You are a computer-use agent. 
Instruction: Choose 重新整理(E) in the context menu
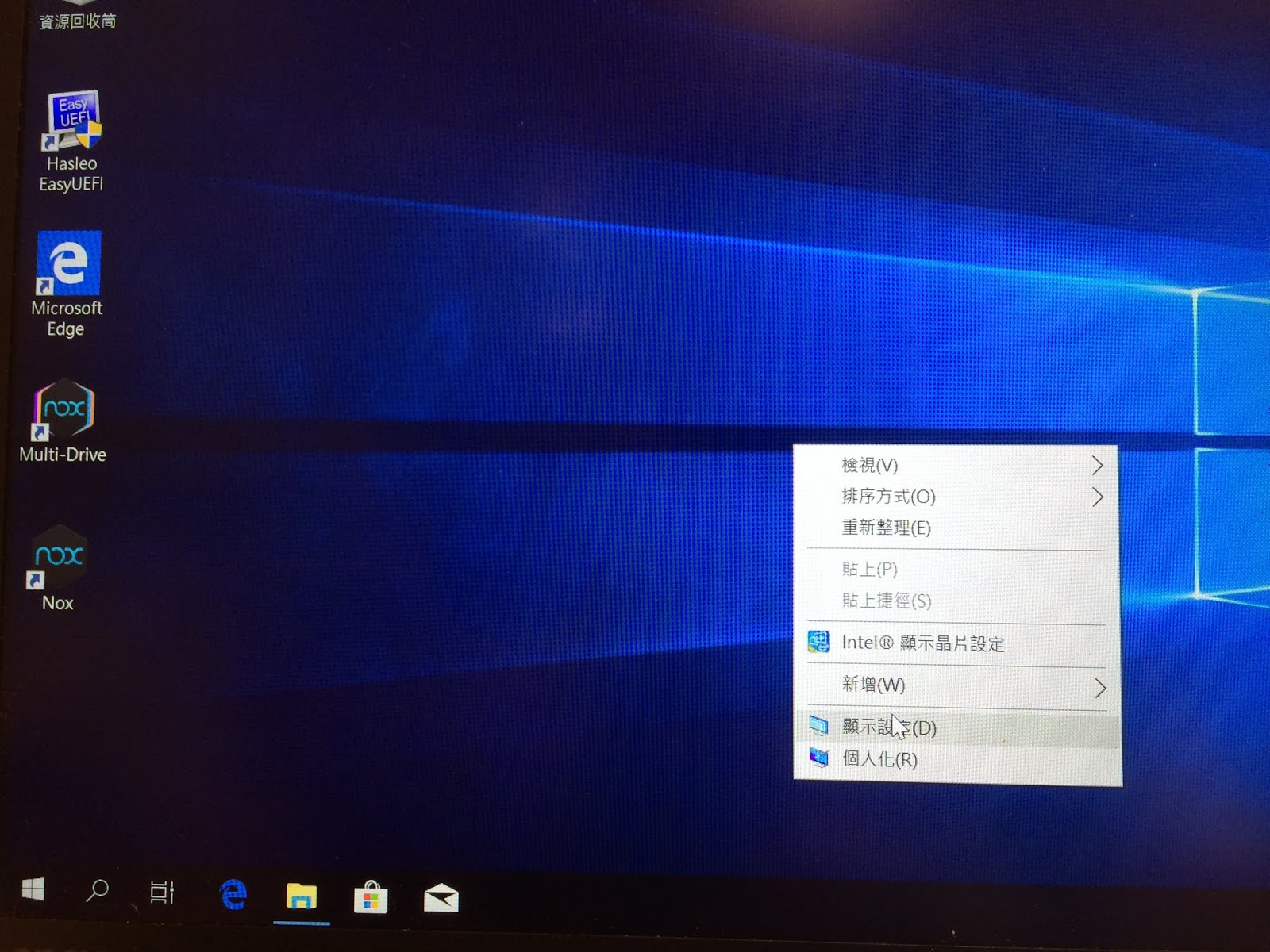956,528
